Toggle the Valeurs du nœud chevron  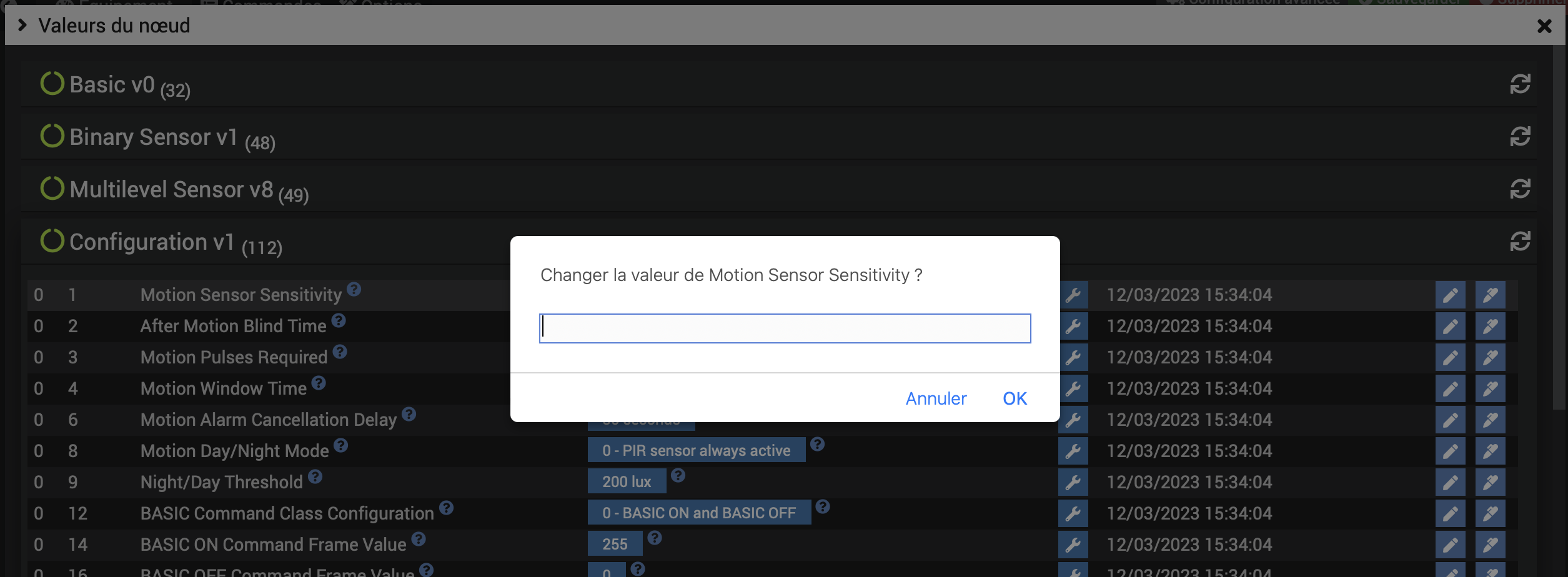[x=22, y=25]
